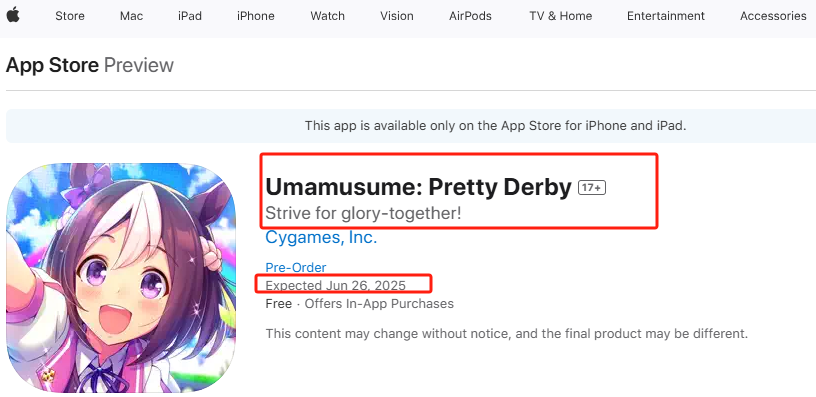The width and height of the screenshot is (816, 397).
Task: Click the Offers In-App Purchases text
Action: (379, 303)
